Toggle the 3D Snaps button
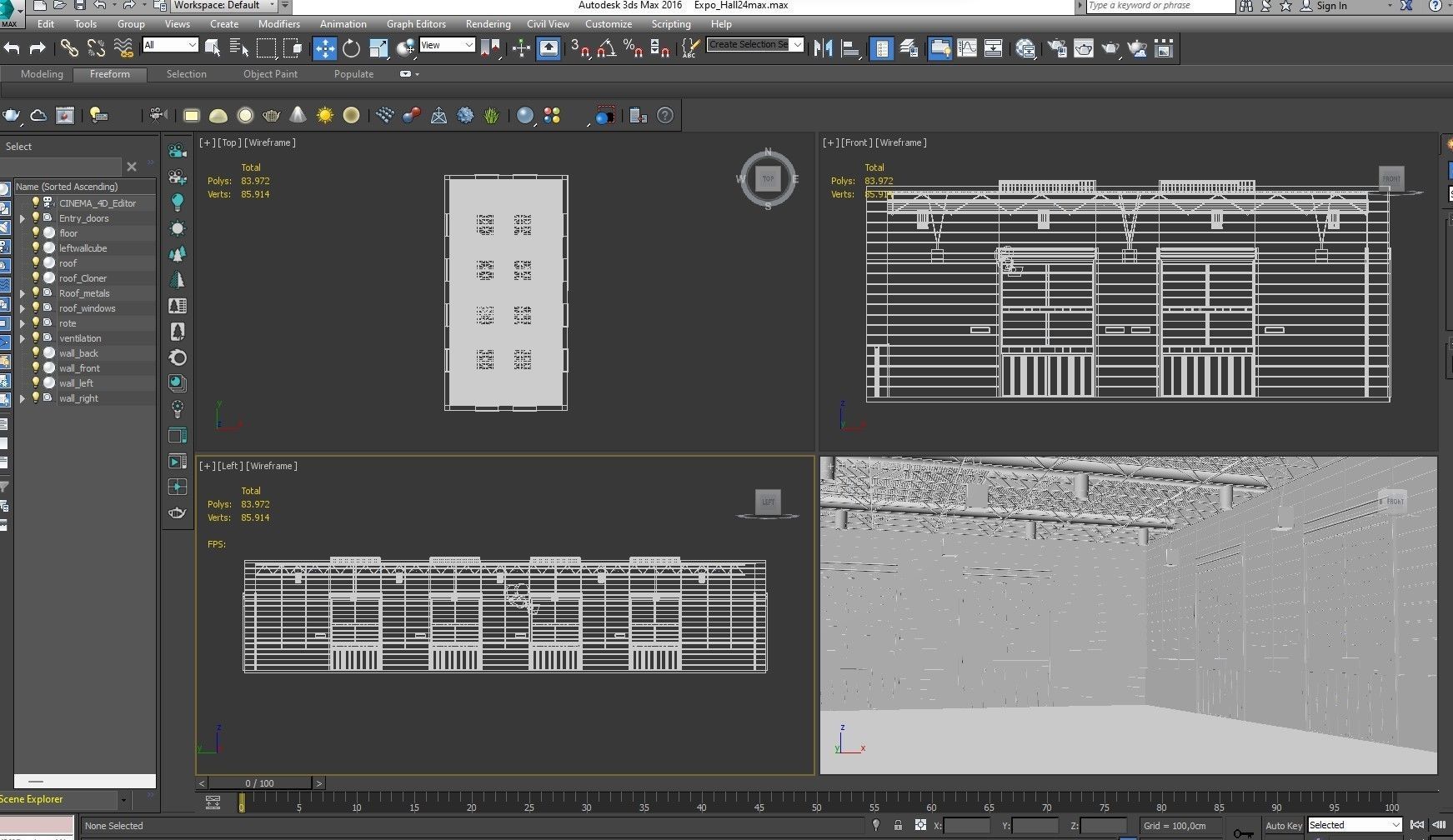This screenshot has height=840, width=1453. click(579, 48)
